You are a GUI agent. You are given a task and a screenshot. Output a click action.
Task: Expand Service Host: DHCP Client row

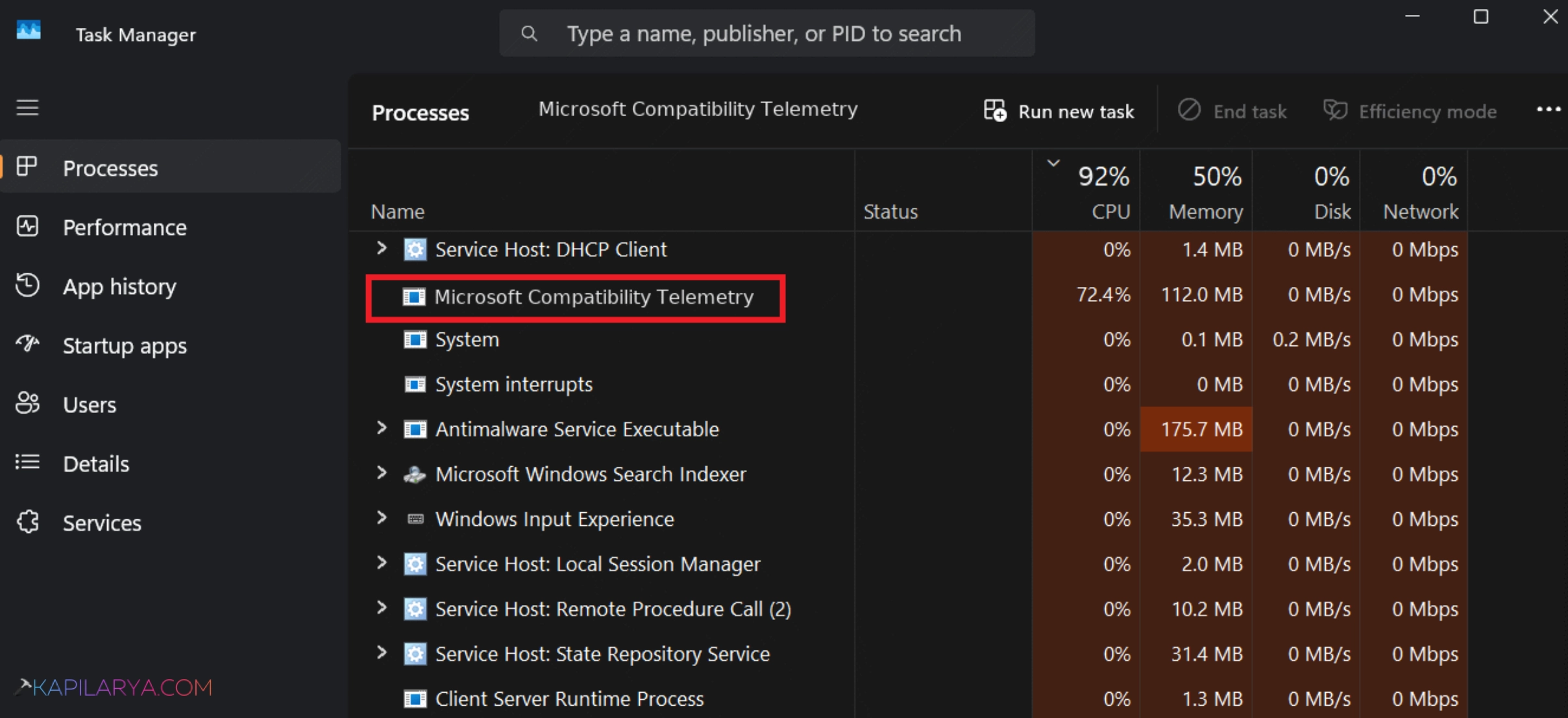point(382,249)
